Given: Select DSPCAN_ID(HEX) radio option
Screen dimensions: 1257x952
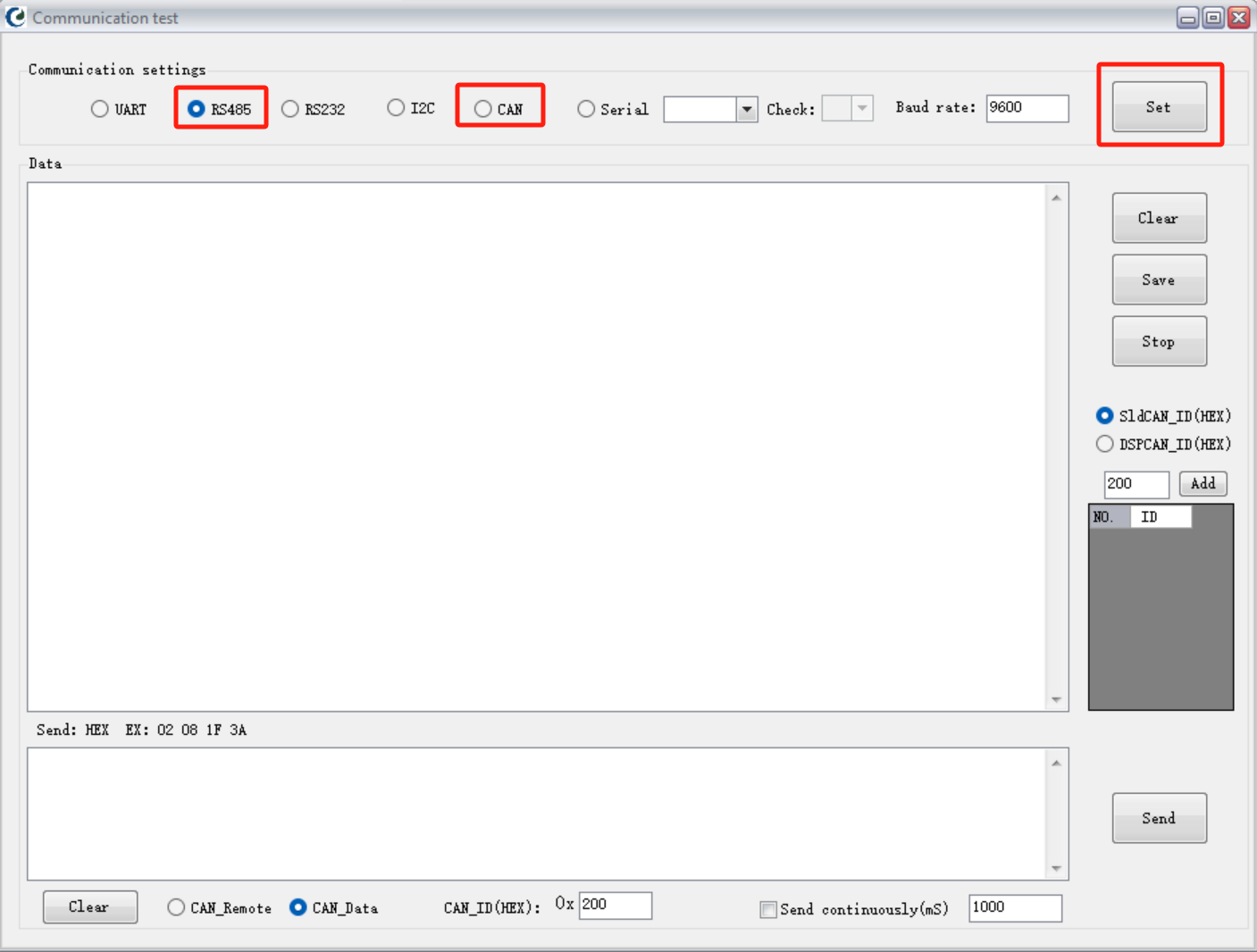Looking at the screenshot, I should [1105, 444].
